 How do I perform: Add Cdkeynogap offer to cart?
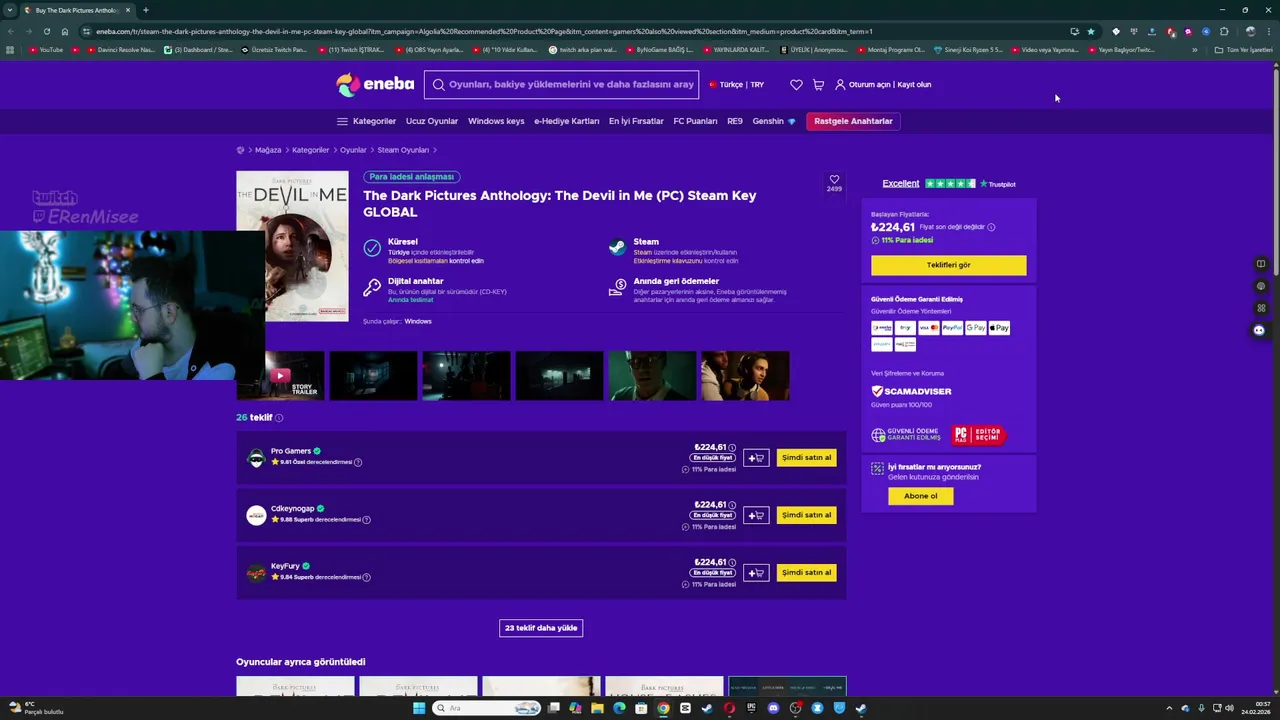pyautogui.click(x=756, y=515)
